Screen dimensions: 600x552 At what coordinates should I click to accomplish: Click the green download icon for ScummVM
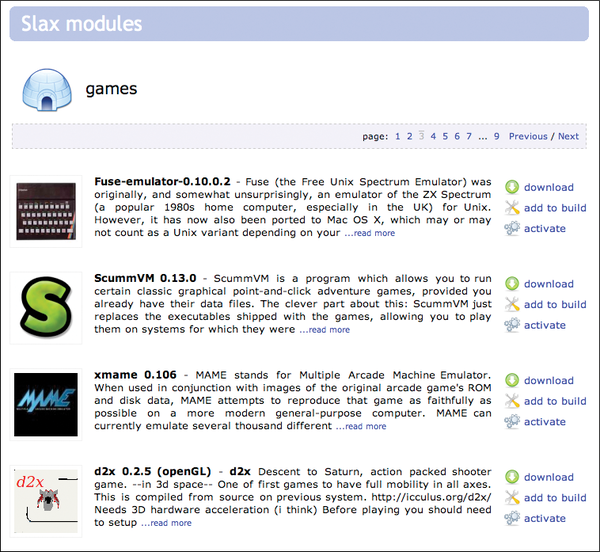pos(512,284)
